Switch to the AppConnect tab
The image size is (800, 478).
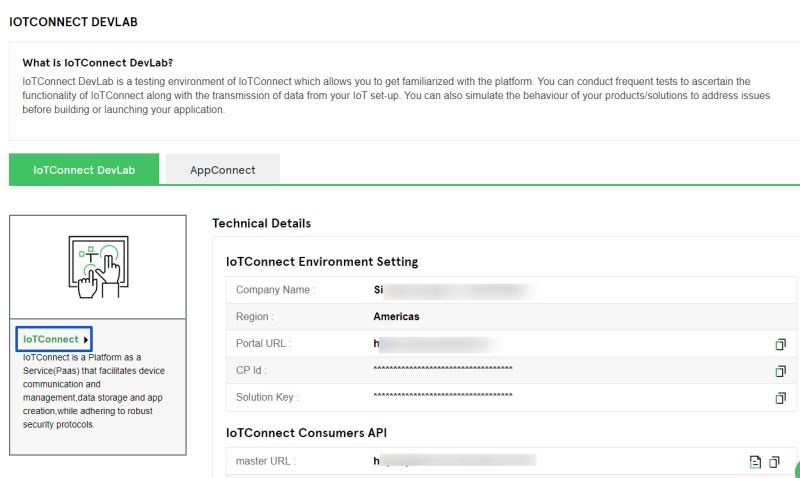222,170
